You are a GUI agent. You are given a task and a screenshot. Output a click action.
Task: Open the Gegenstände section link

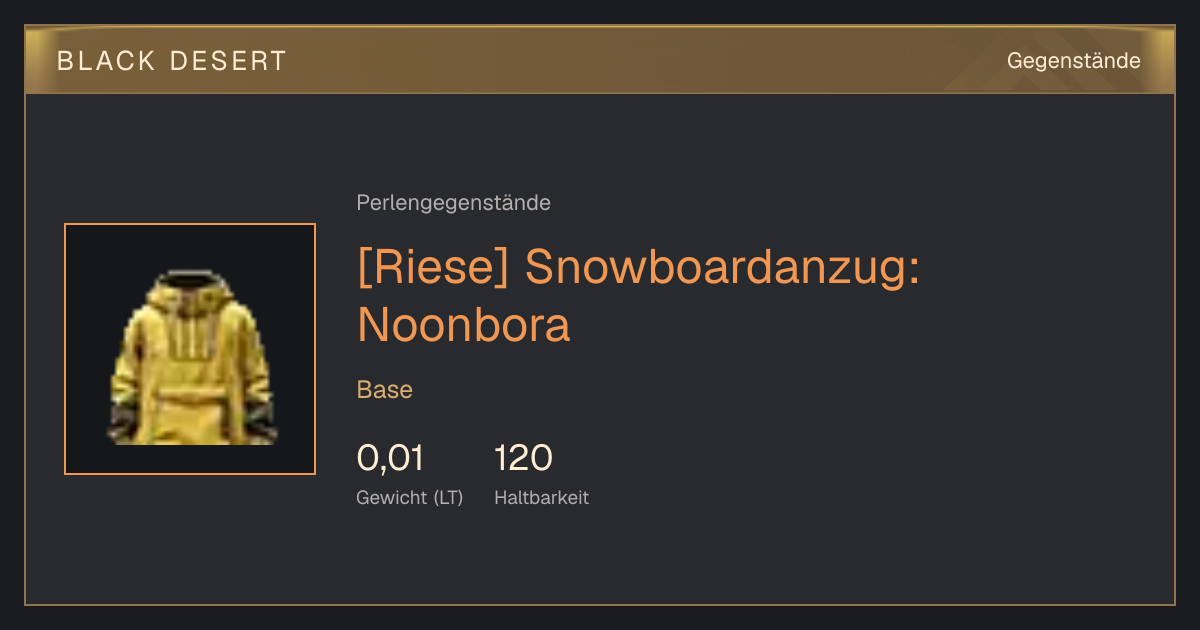pos(1073,61)
